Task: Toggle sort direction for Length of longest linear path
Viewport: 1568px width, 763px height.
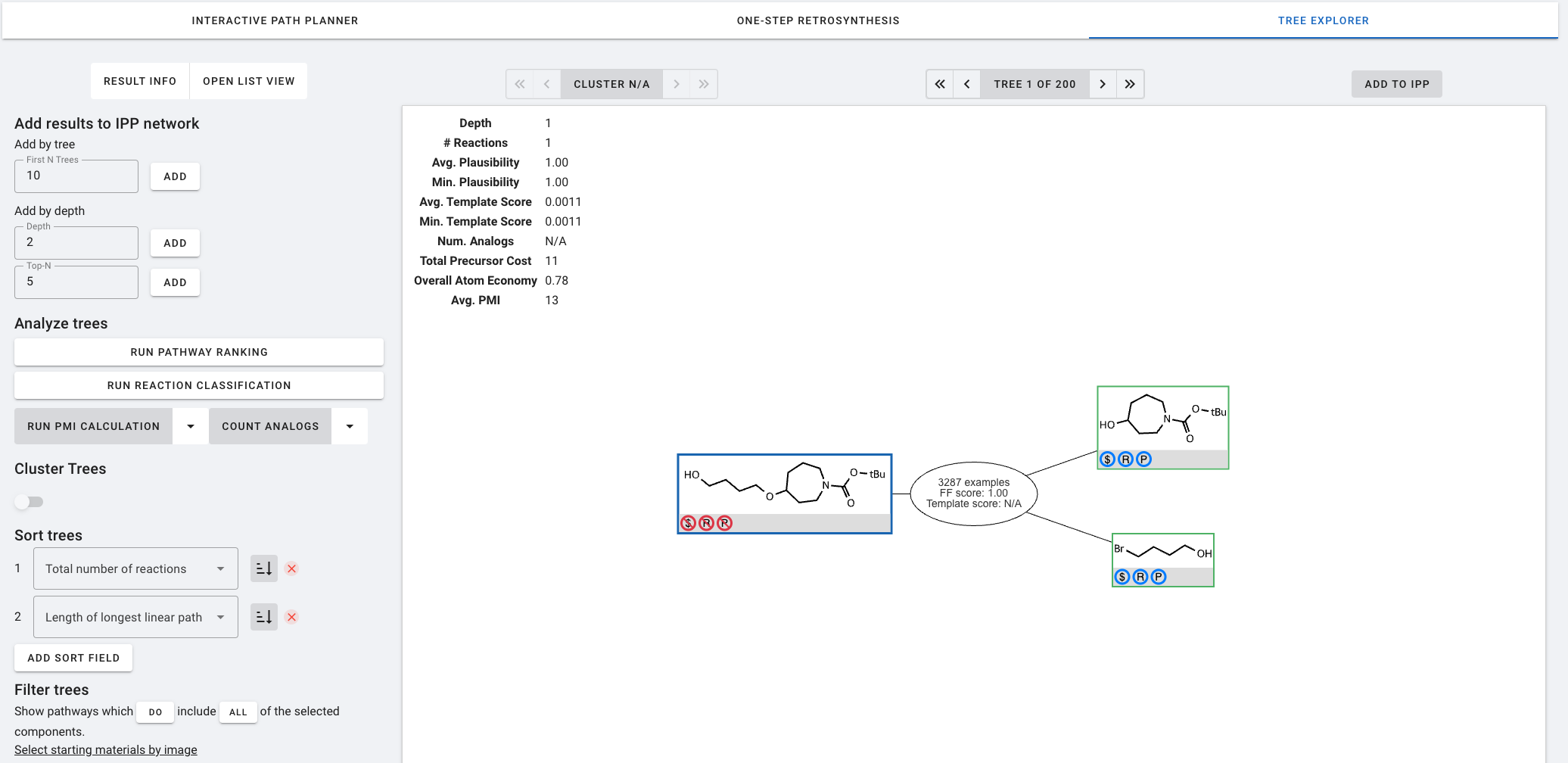Action: tap(264, 617)
